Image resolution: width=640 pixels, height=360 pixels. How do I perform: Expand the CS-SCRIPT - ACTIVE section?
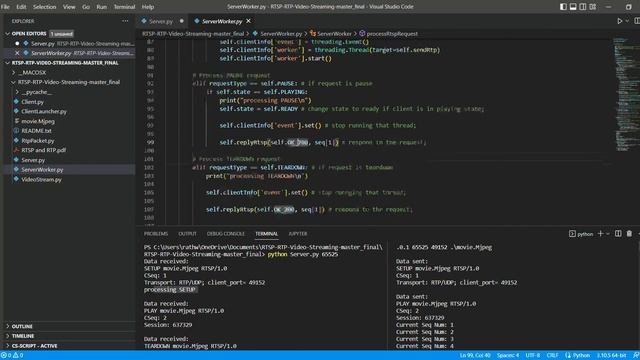click(x=7, y=346)
